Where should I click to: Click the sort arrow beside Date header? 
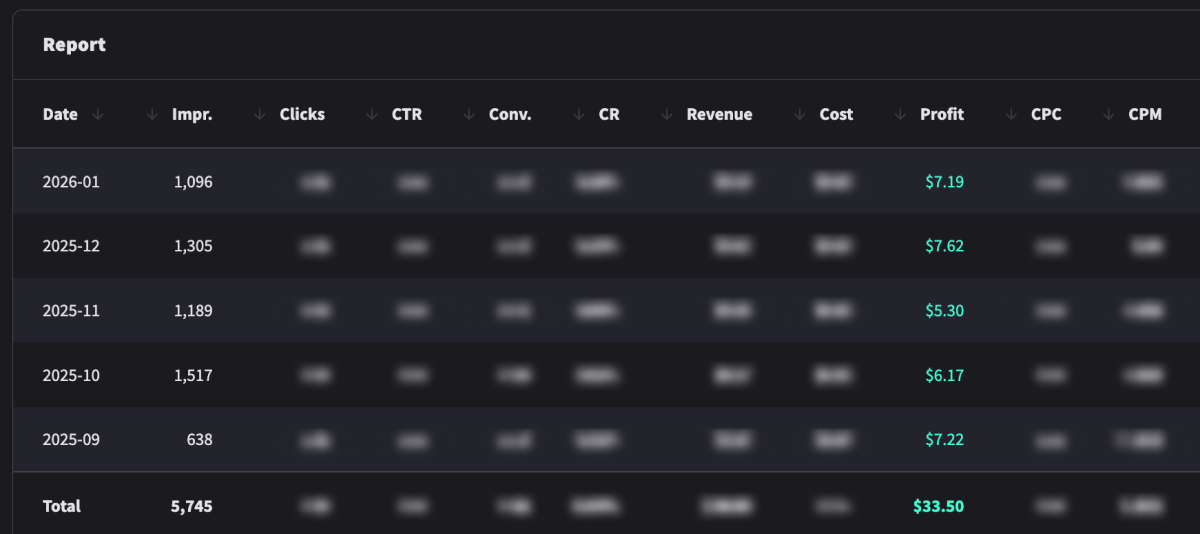(97, 115)
